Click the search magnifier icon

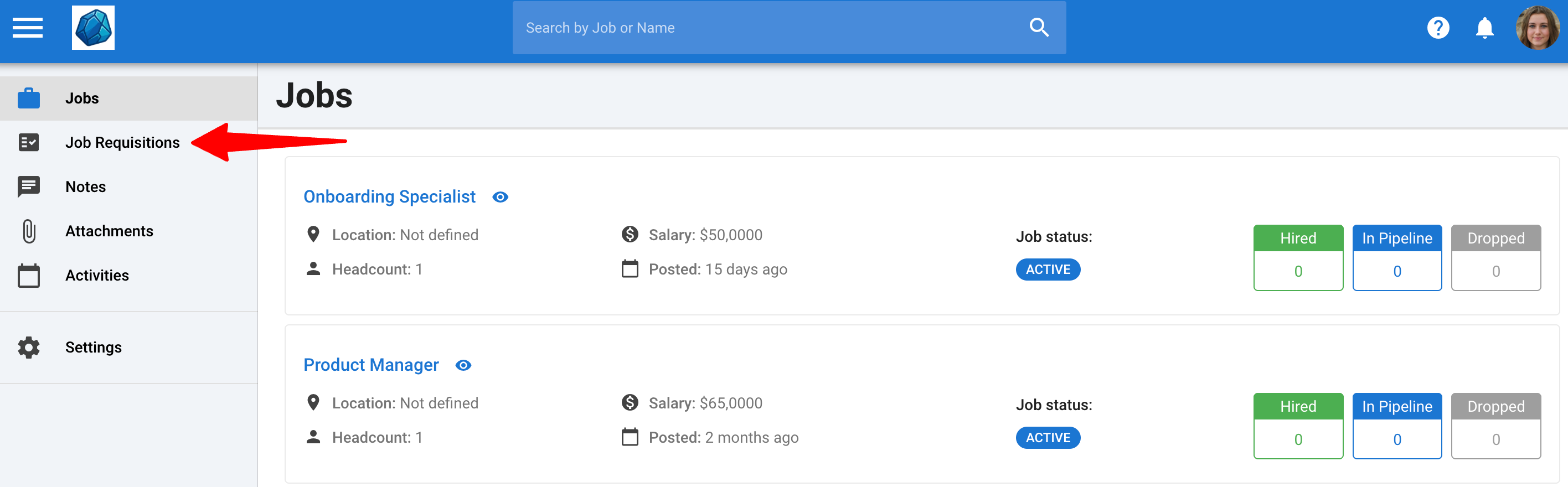pyautogui.click(x=1039, y=28)
